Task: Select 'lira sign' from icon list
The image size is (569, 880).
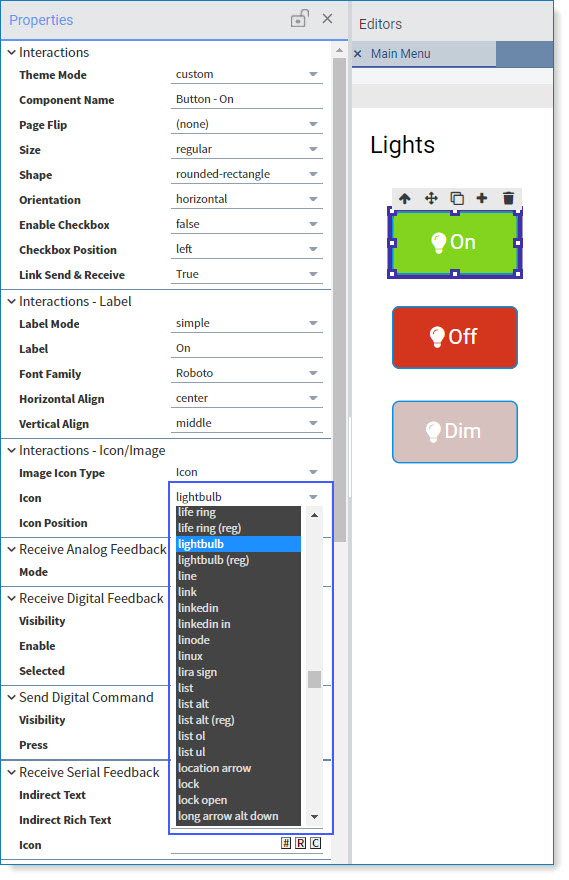Action: (238, 672)
